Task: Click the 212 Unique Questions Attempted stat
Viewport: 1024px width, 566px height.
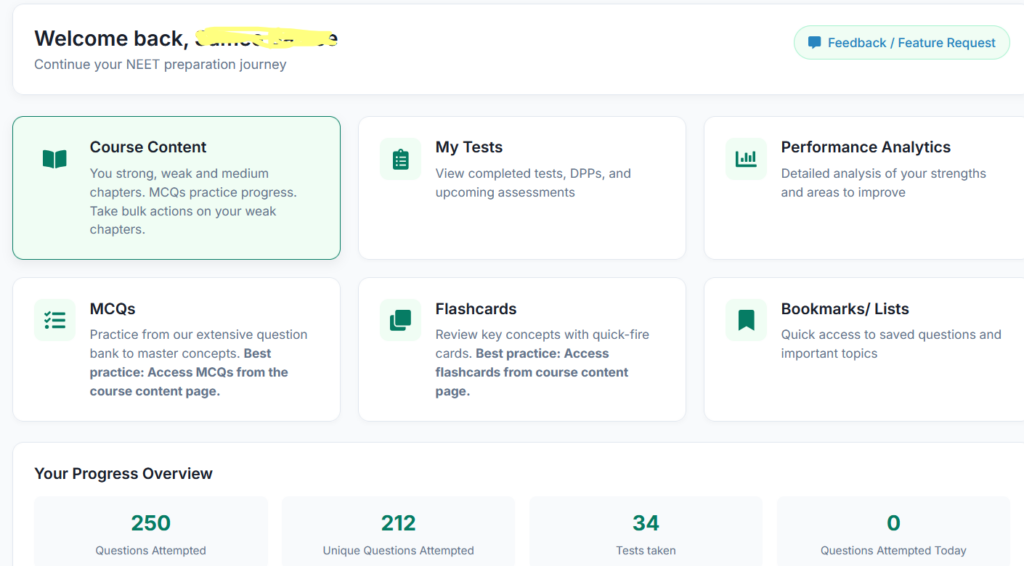Action: [398, 531]
